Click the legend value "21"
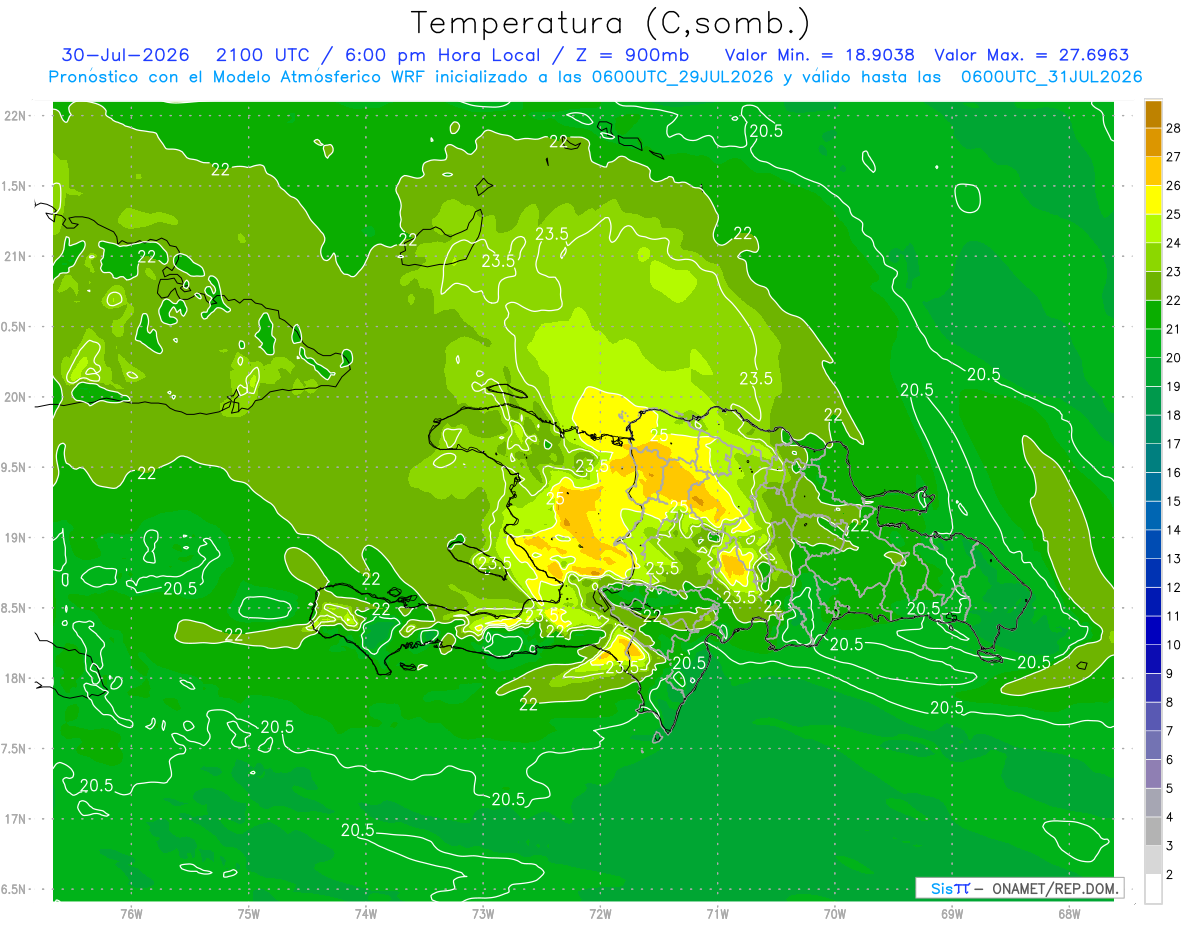Viewport: 1200px width, 927px height. (1174, 329)
